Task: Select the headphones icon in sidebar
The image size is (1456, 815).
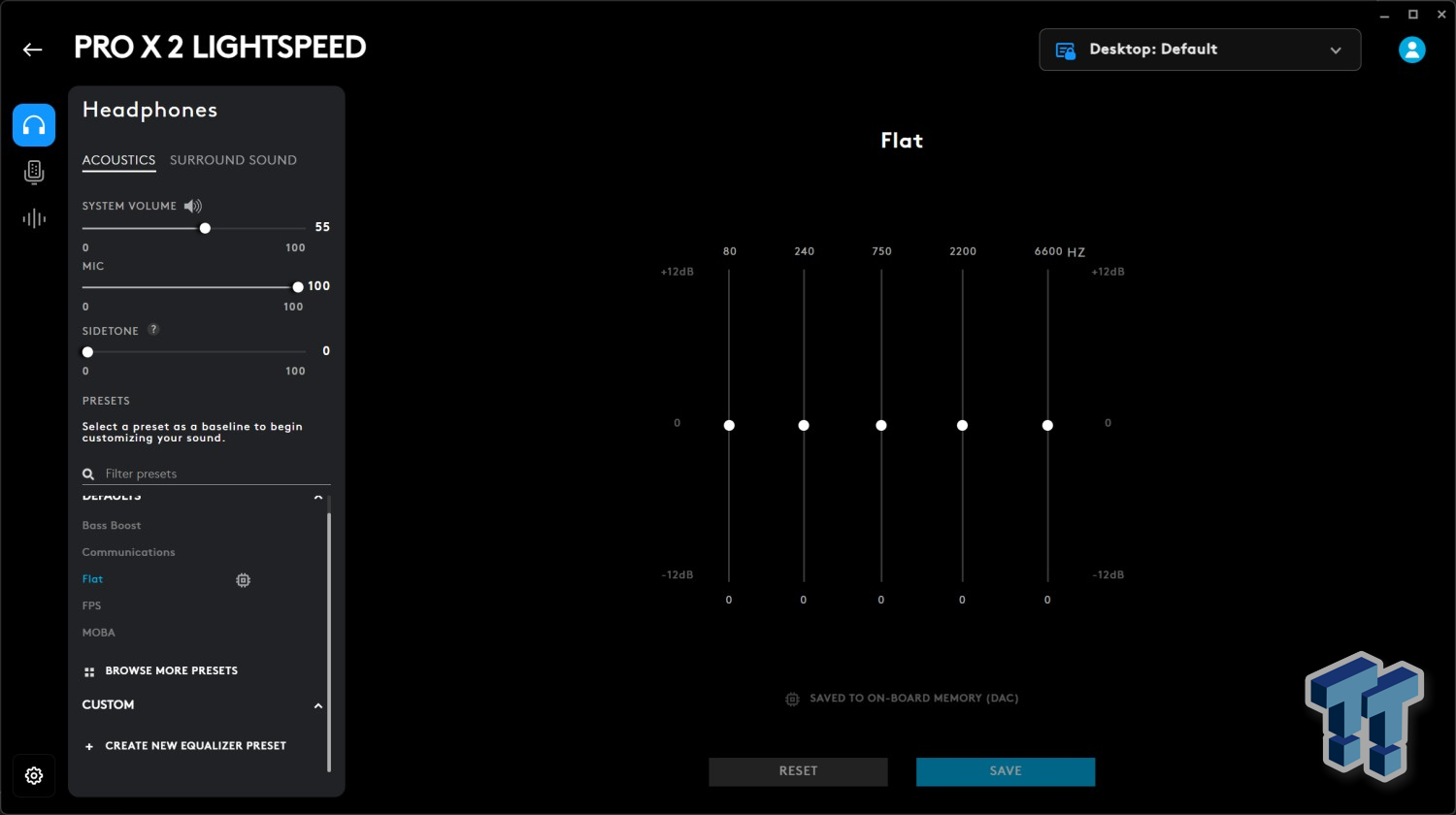Action: coord(34,125)
